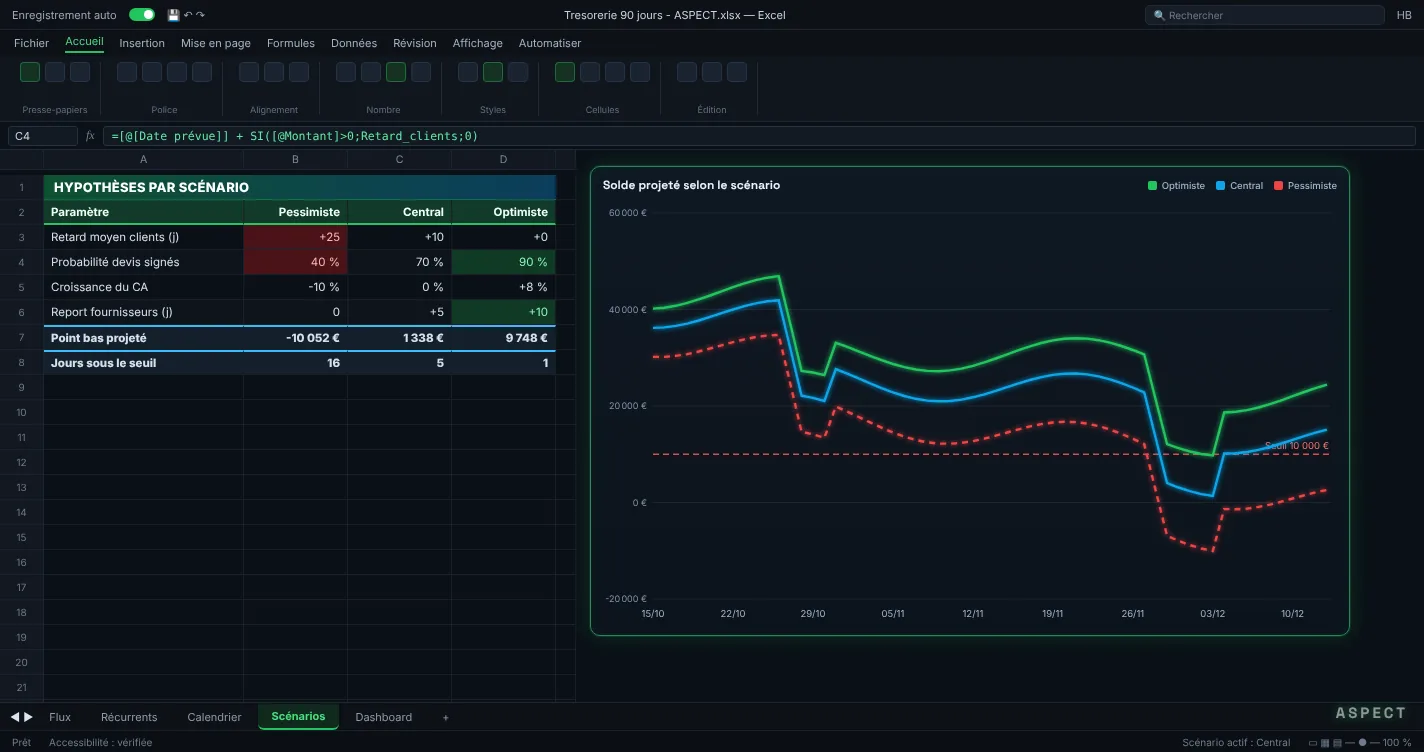Click the 100 % zoom level text

(1397, 743)
